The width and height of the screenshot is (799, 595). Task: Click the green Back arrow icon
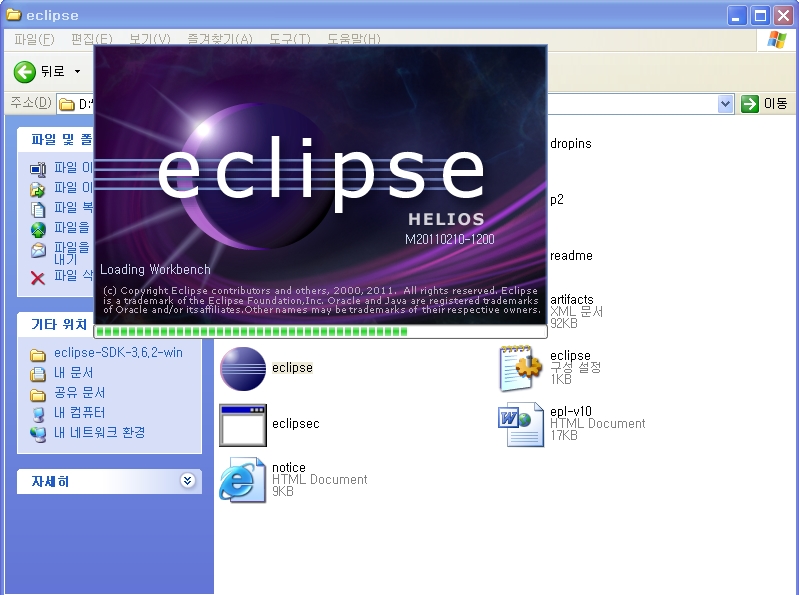(24, 72)
